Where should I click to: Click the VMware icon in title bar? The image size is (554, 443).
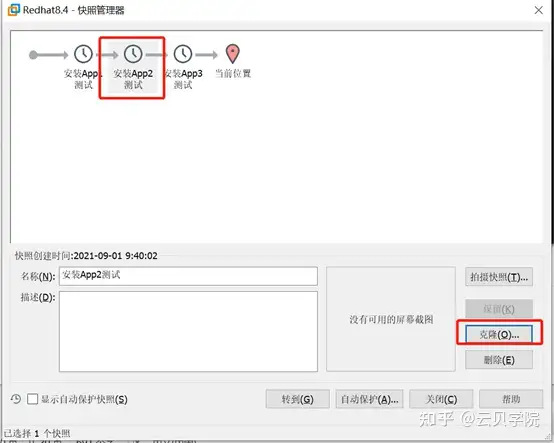[x=14, y=10]
